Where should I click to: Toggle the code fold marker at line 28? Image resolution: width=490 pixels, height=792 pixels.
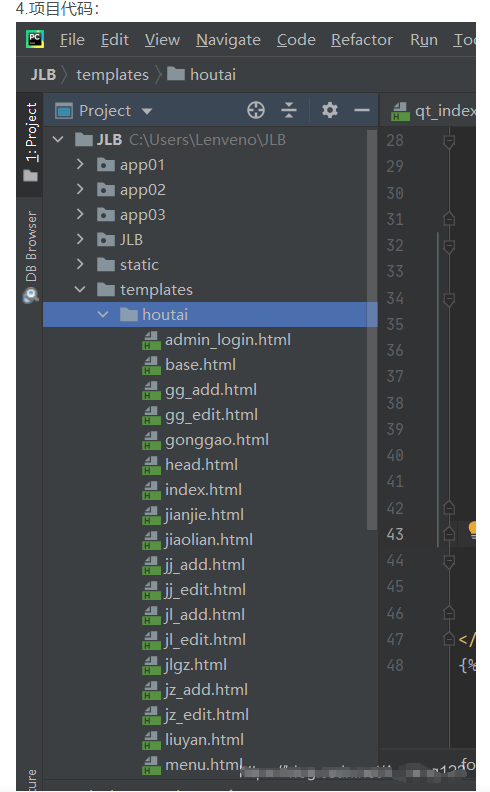(449, 141)
